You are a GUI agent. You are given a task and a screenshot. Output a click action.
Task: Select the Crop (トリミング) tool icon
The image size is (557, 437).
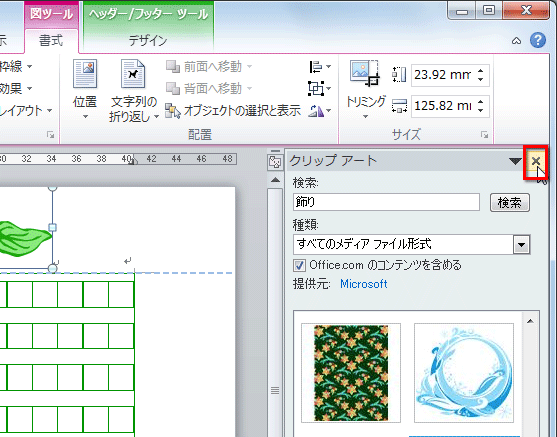click(365, 73)
